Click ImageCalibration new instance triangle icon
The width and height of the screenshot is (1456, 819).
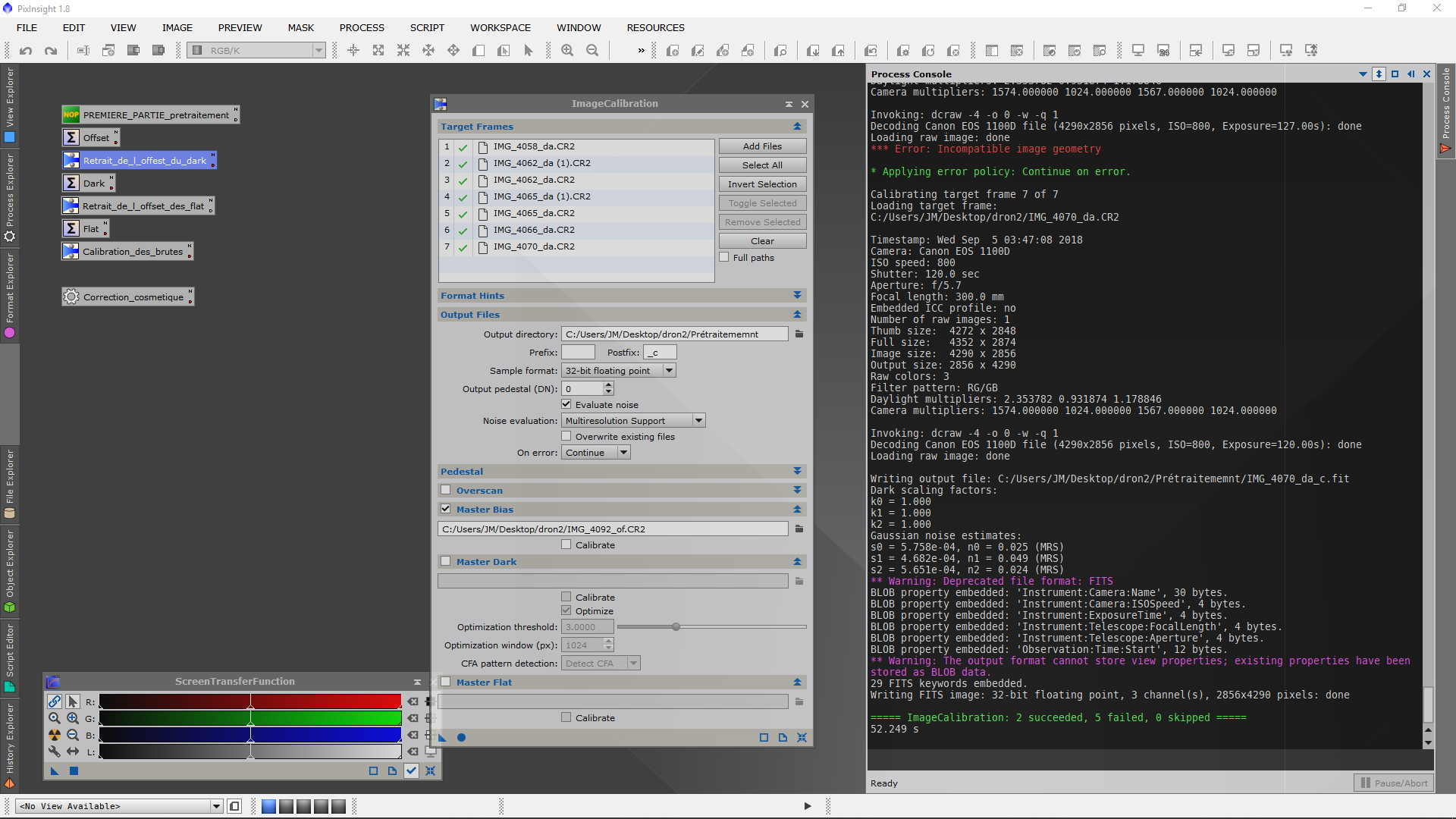443,737
